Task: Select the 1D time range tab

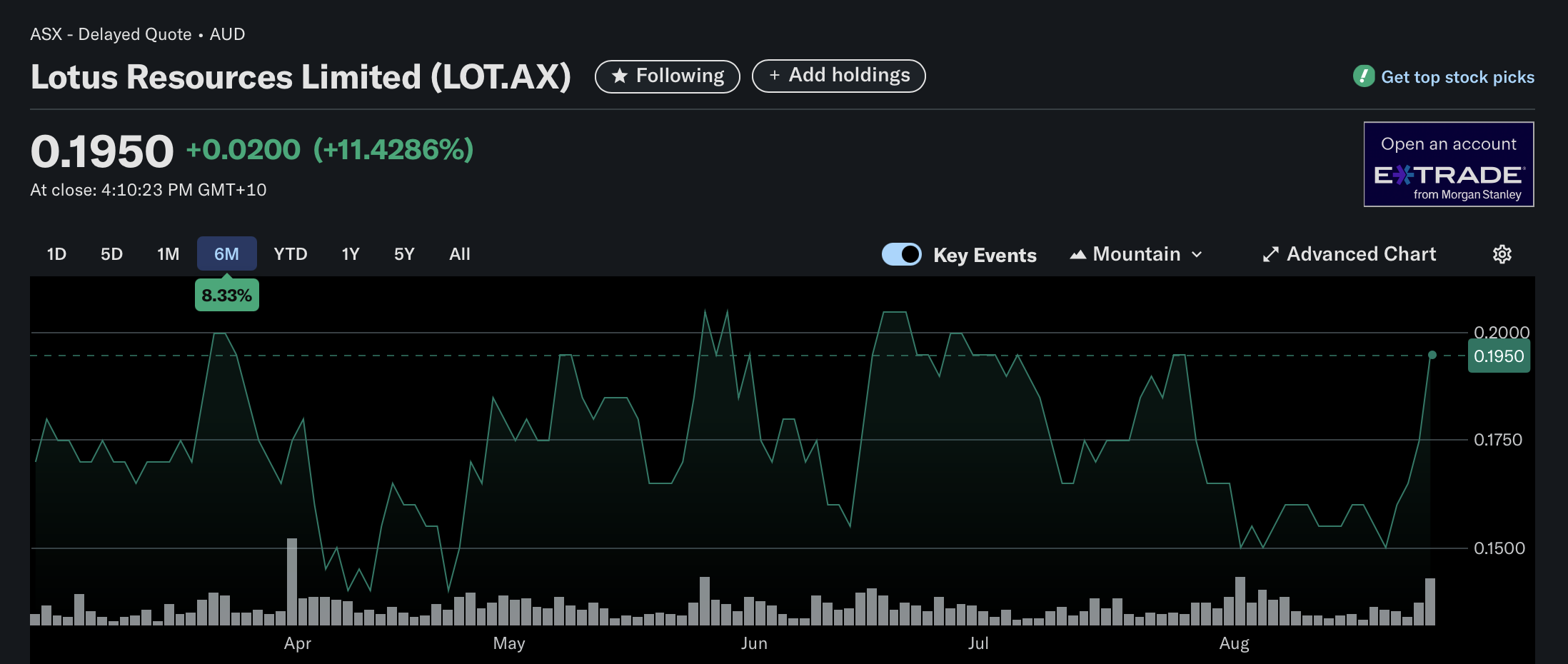Action: tap(56, 254)
